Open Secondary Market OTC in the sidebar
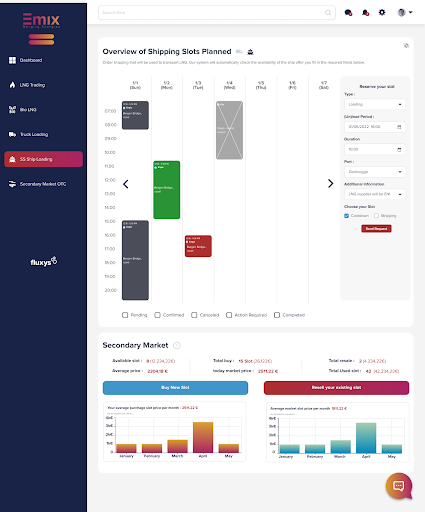425x512 pixels. (43, 184)
